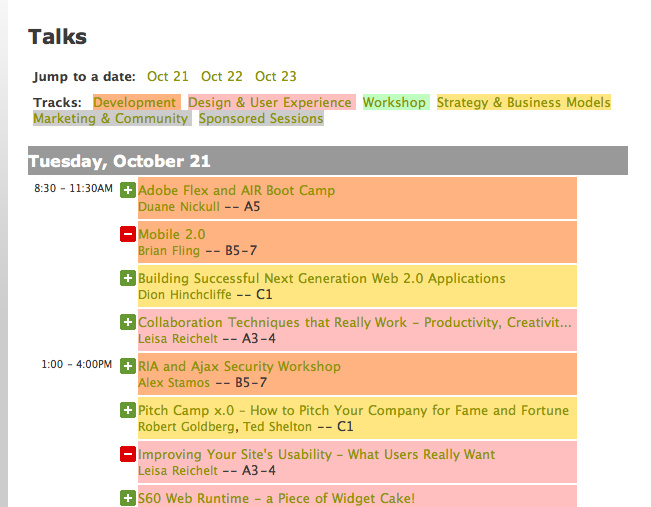Jump to Oct 22

tap(222, 76)
